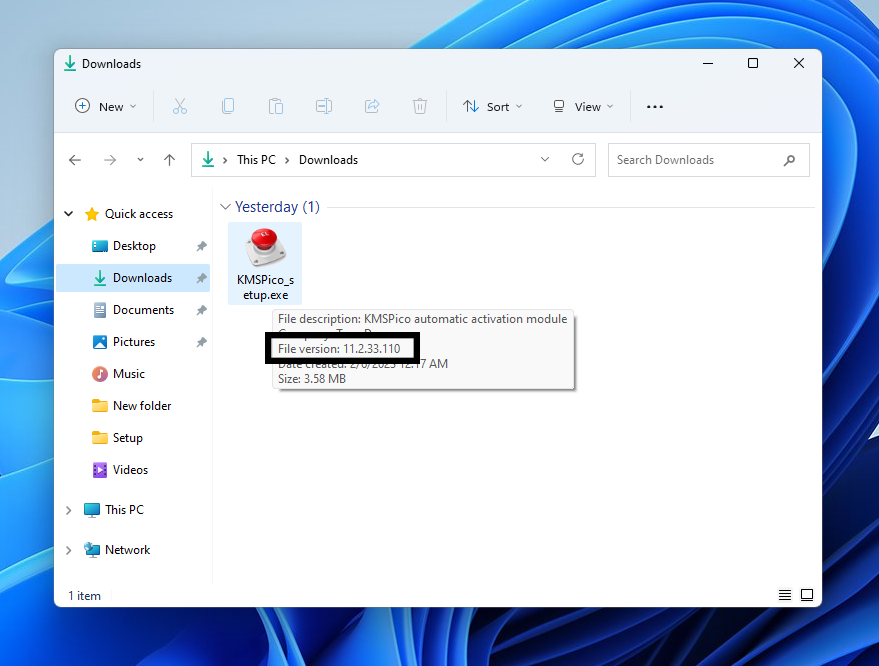Collapse the Quick access tree
Viewport: 879px width, 666px height.
(x=69, y=214)
